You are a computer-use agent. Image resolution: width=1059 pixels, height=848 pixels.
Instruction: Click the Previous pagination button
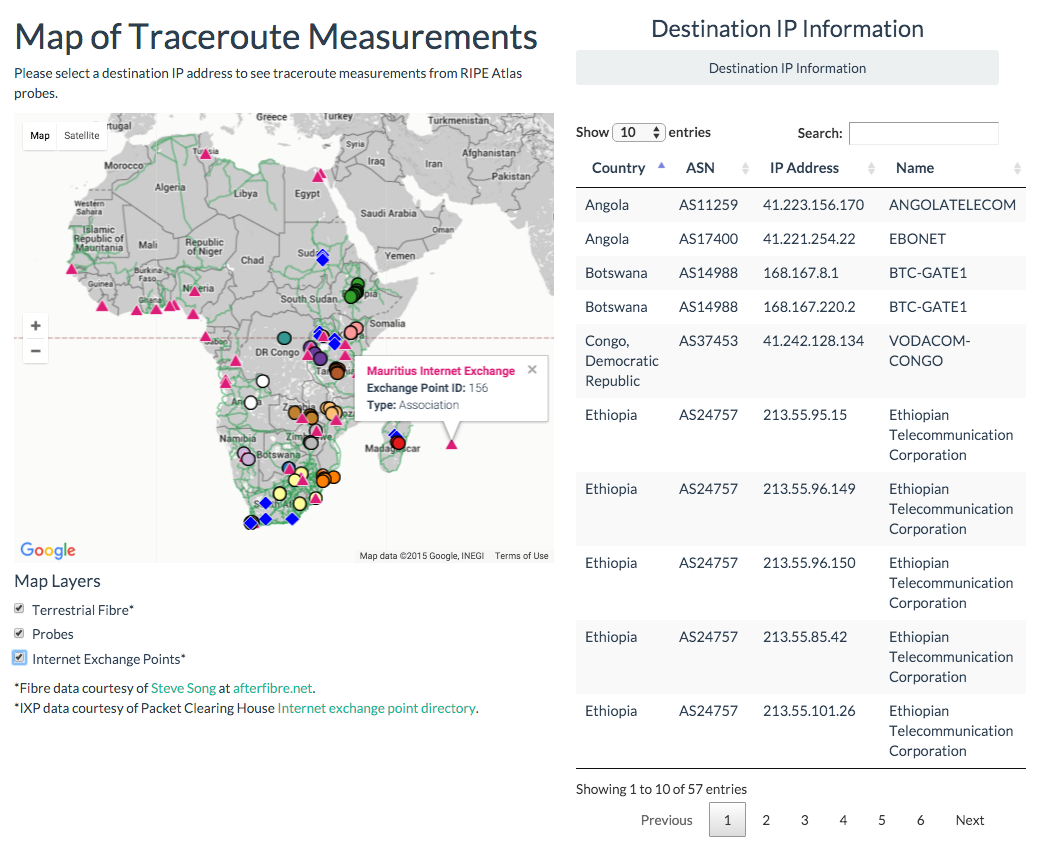667,820
